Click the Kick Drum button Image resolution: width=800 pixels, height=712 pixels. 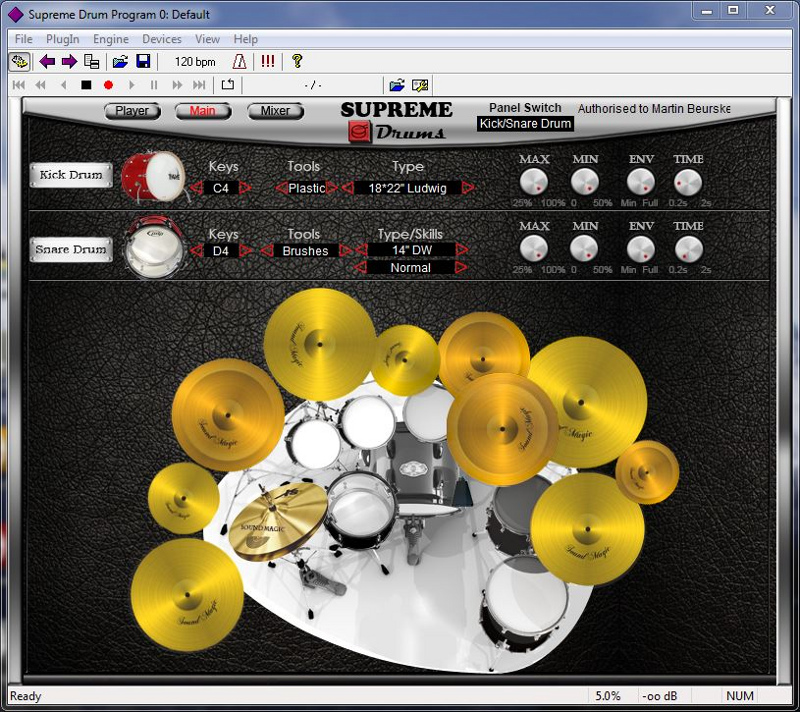click(x=71, y=175)
